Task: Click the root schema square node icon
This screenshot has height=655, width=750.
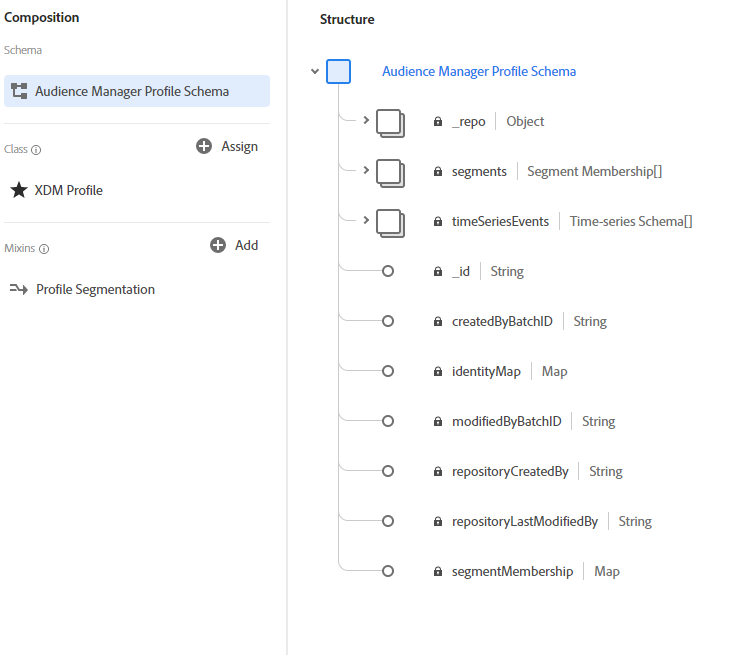Action: [338, 72]
